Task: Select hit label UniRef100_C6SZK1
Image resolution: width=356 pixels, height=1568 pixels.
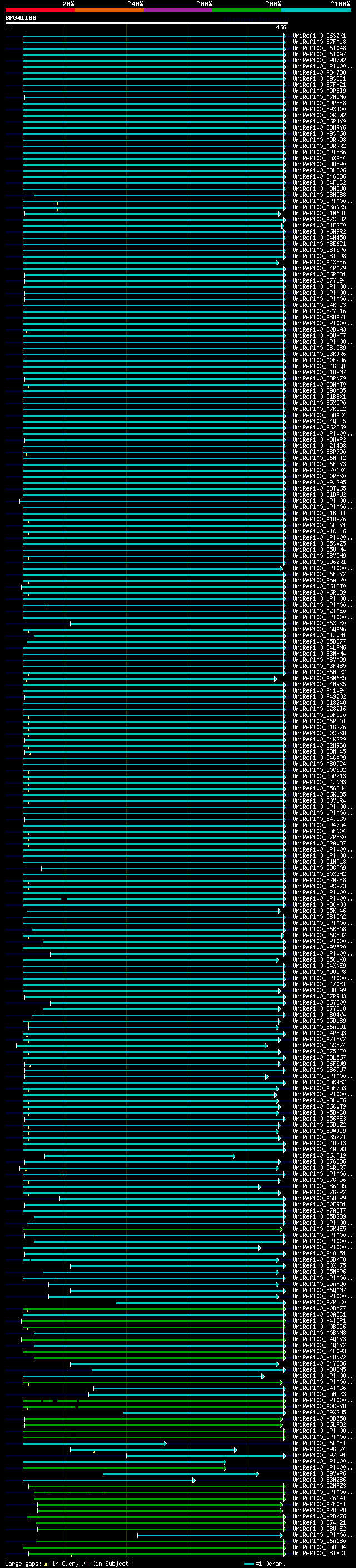Action: pyautogui.click(x=319, y=36)
